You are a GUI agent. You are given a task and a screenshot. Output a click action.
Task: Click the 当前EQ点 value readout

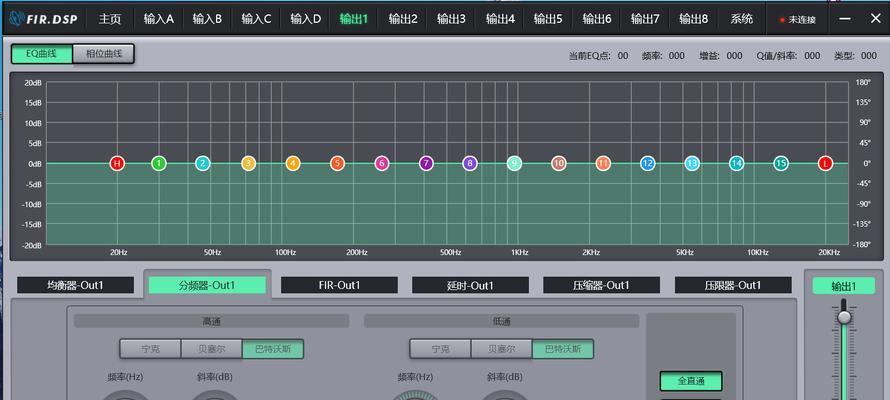coord(623,56)
